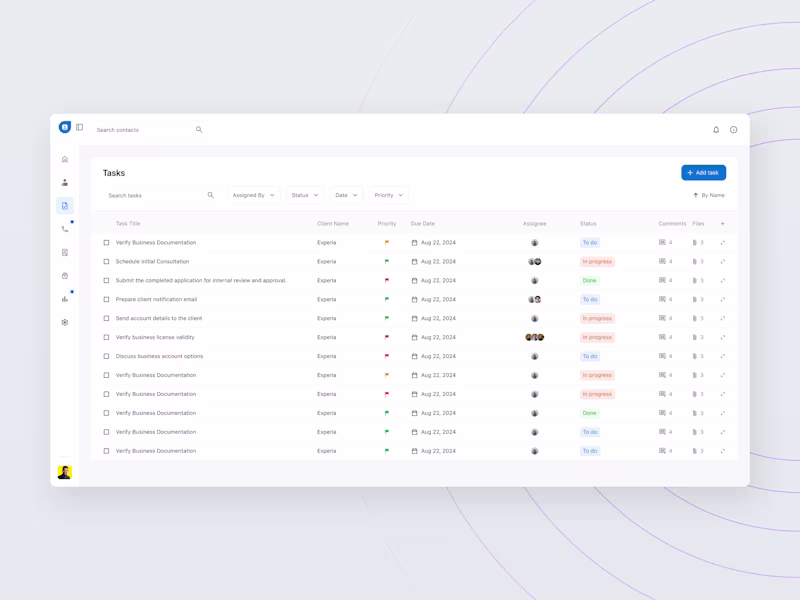Open the contacts person icon in sidebar
The image size is (800, 600).
(x=65, y=182)
